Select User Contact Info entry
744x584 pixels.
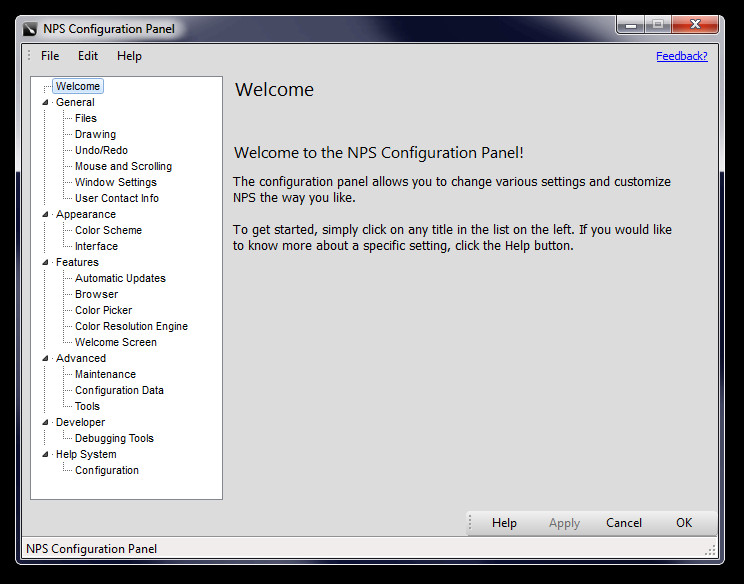(117, 198)
